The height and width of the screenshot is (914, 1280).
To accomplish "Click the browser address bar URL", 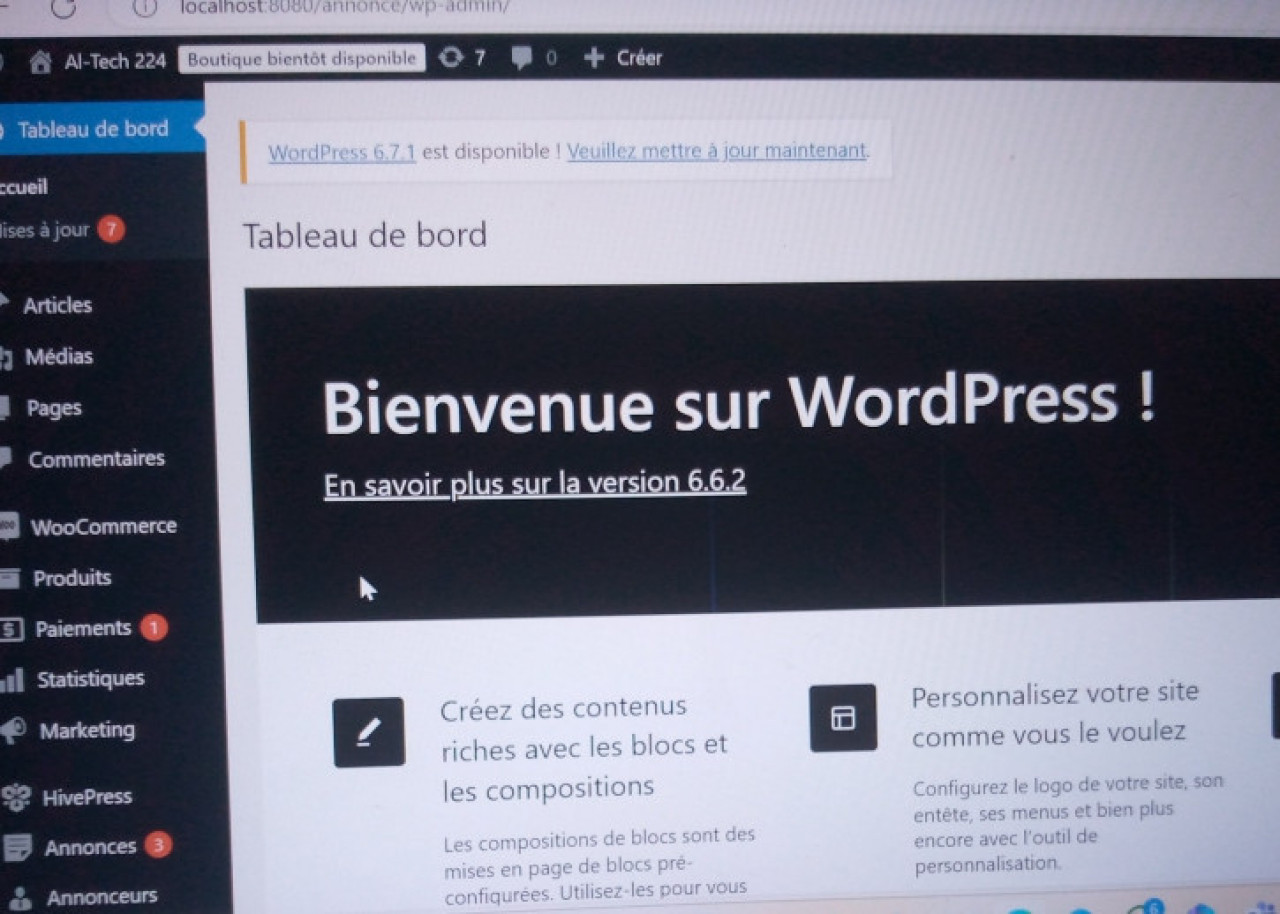I will click(x=345, y=7).
